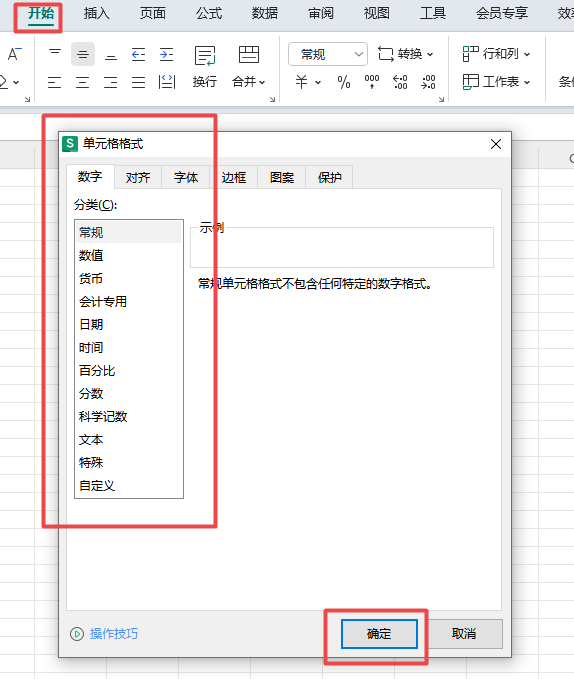Close the 单元格格式 dialog

[x=496, y=144]
